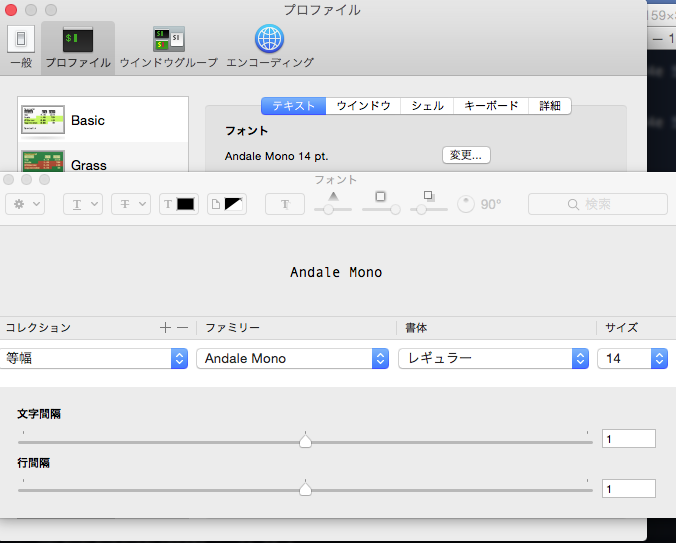This screenshot has height=543, width=676.
Task: Select the Basic profile in list
Action: [x=103, y=120]
